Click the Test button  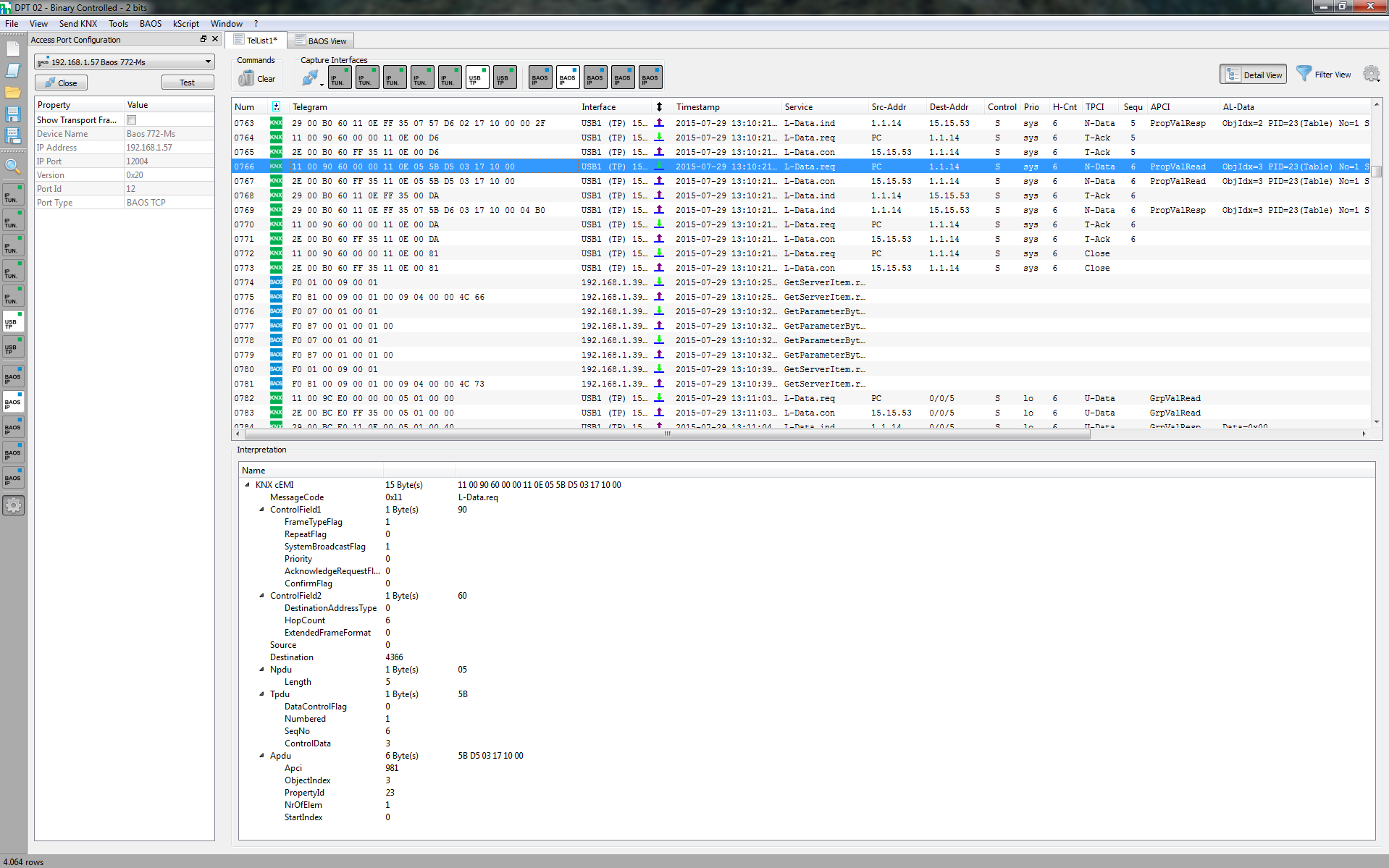pos(188,83)
